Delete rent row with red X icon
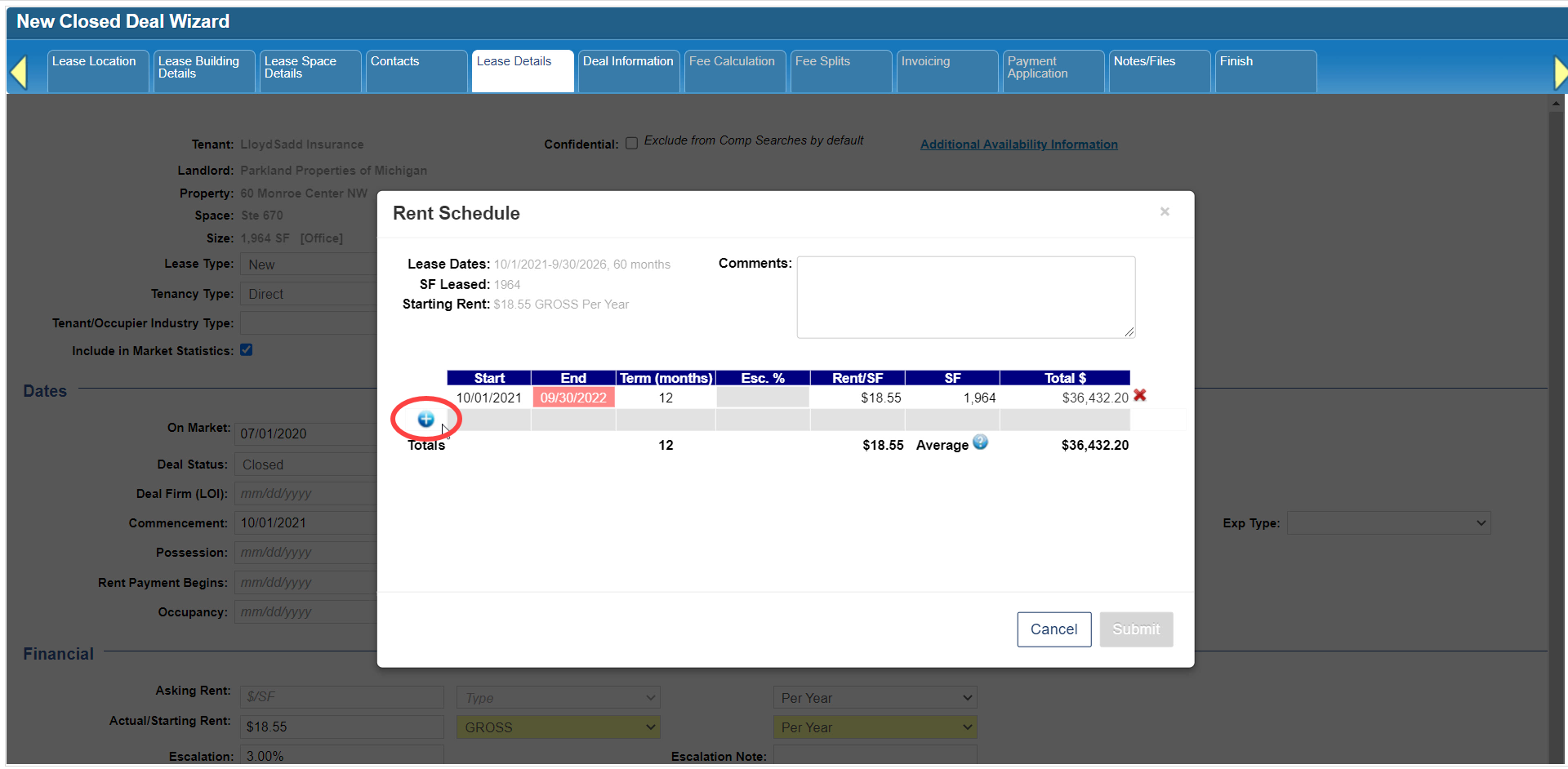The height and width of the screenshot is (769, 1568). (1140, 396)
